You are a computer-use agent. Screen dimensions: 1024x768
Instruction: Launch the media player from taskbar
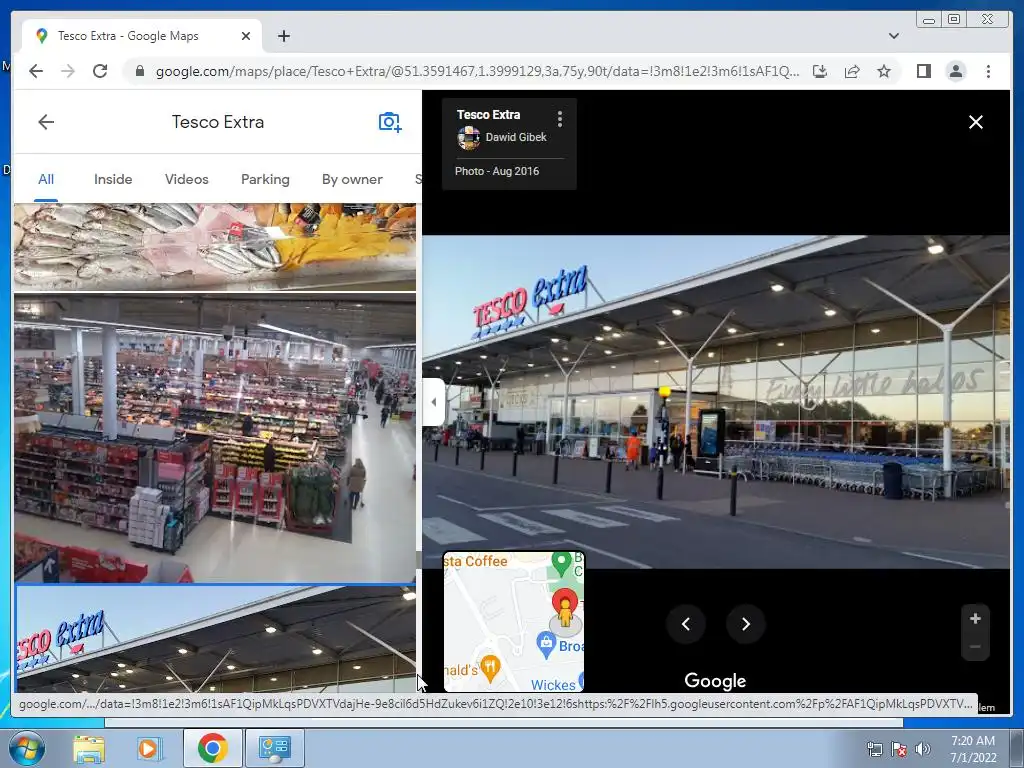pos(150,748)
